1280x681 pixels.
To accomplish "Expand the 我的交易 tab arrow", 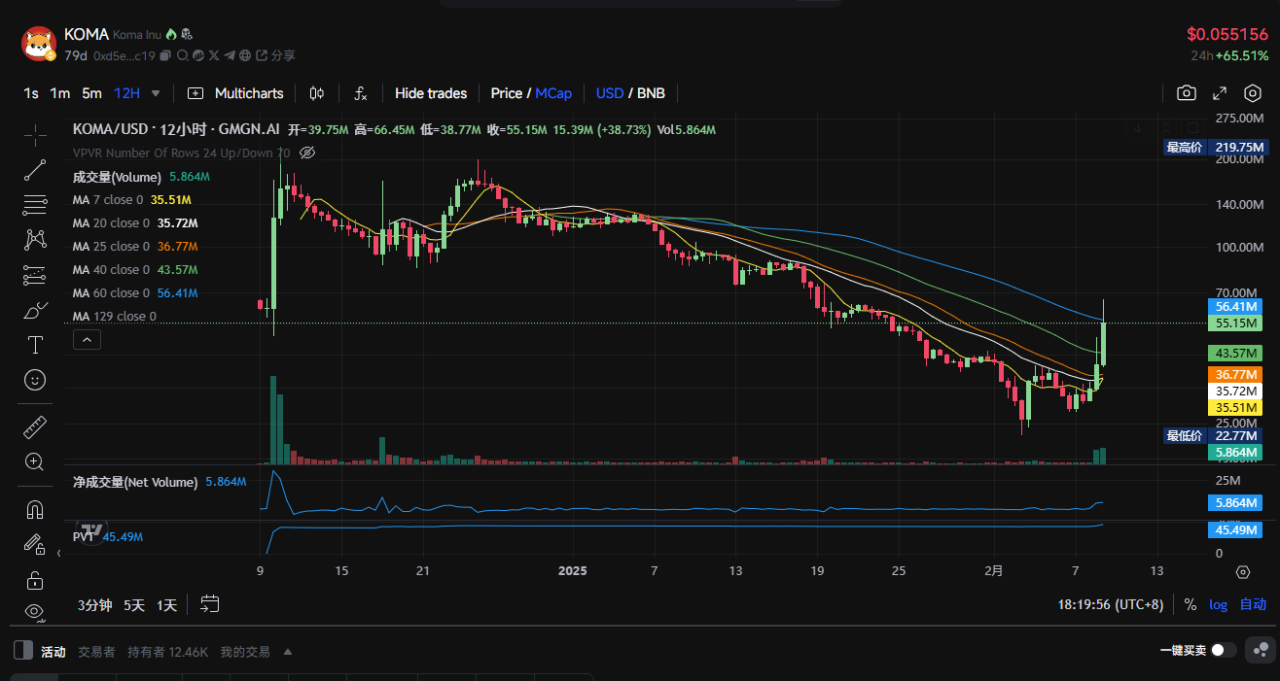I will tap(288, 652).
